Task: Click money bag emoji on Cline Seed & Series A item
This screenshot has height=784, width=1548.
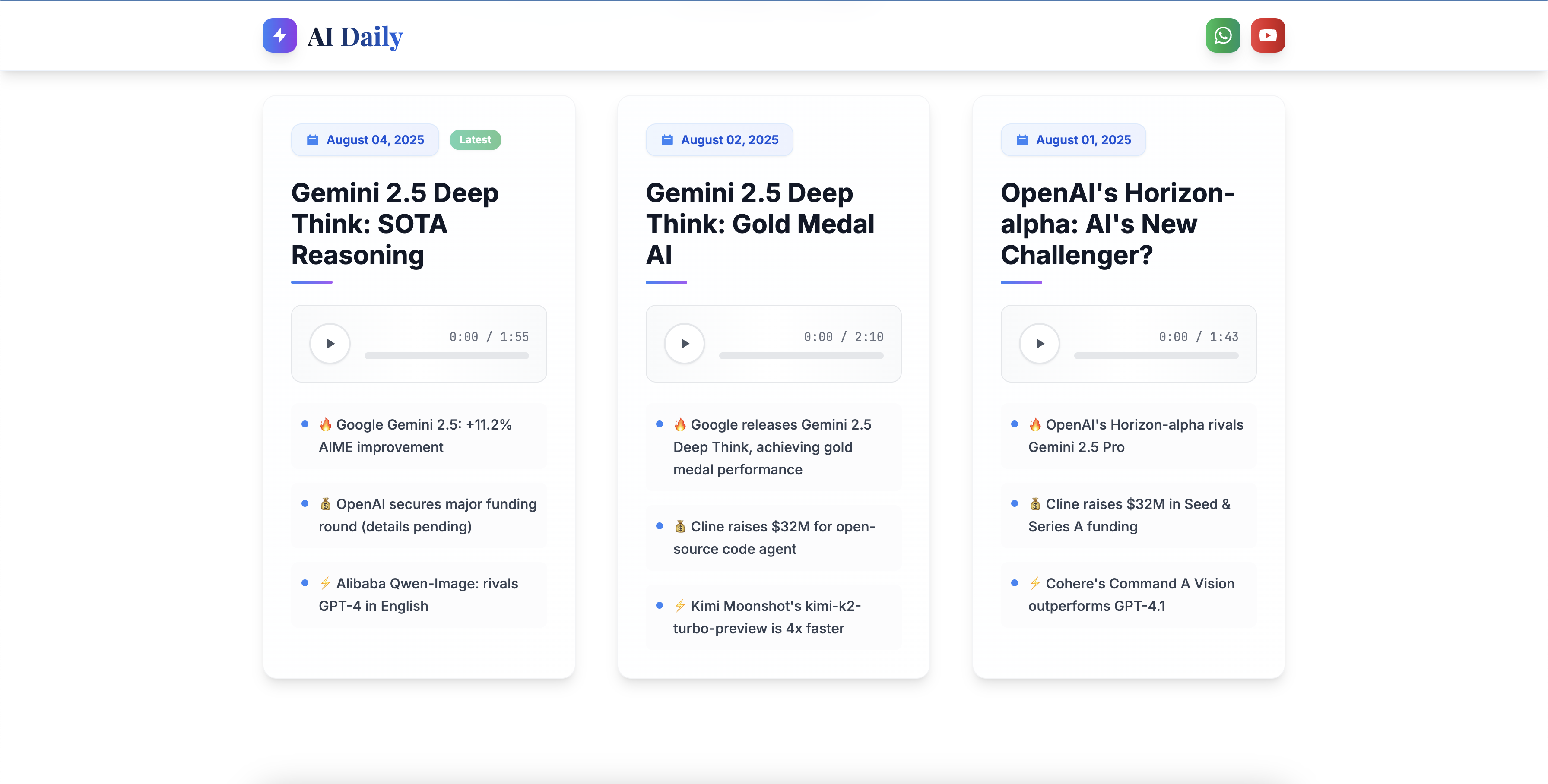Action: point(1035,504)
